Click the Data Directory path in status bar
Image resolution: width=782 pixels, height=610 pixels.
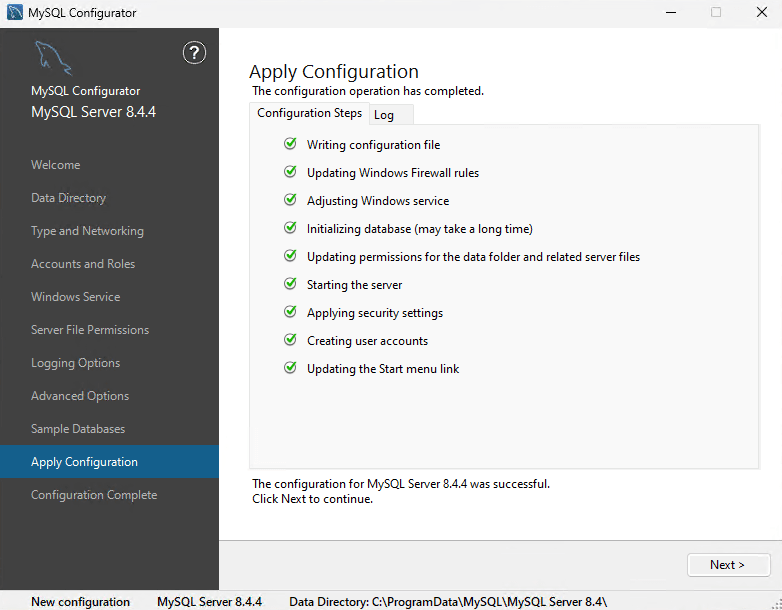click(x=448, y=602)
